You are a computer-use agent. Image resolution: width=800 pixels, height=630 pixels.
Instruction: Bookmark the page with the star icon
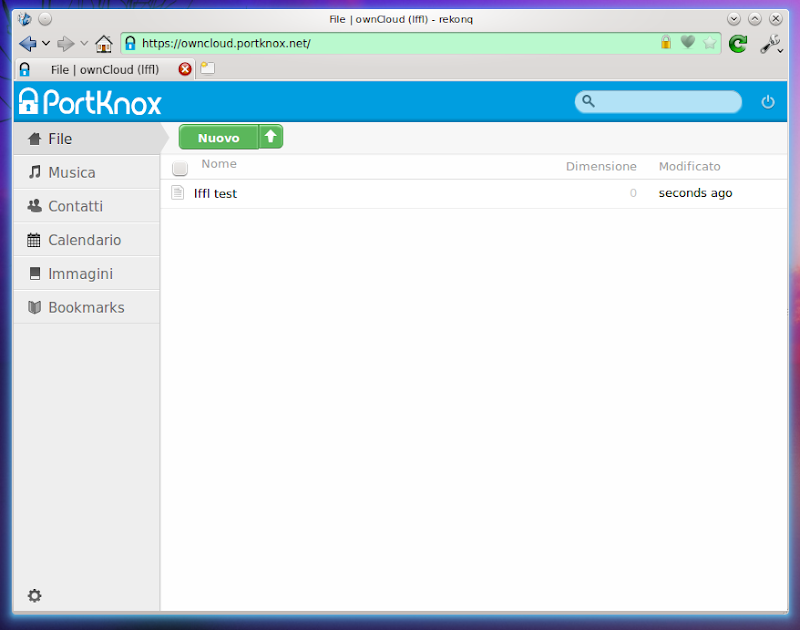[x=710, y=43]
